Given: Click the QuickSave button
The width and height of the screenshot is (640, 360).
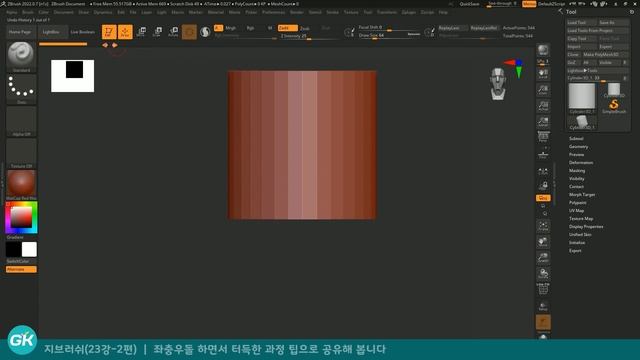Looking at the screenshot, I should (x=469, y=4).
